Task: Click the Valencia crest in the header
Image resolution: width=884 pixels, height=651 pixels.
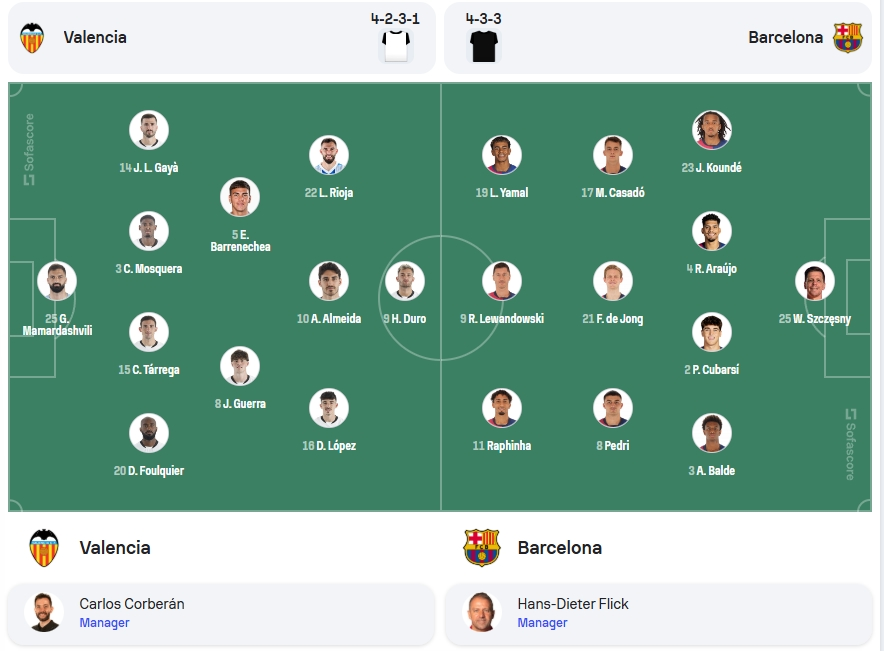Action: point(32,38)
